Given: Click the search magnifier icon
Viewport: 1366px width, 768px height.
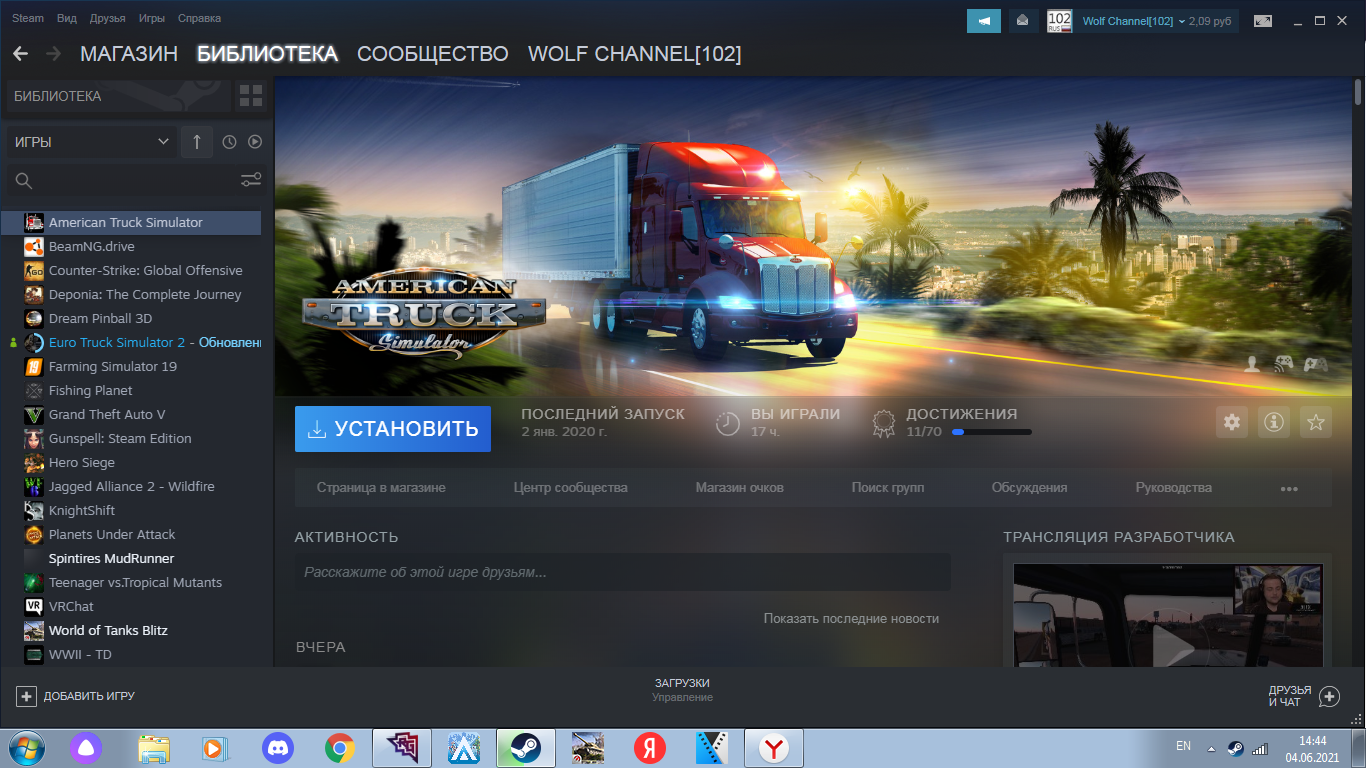Looking at the screenshot, I should tap(24, 181).
